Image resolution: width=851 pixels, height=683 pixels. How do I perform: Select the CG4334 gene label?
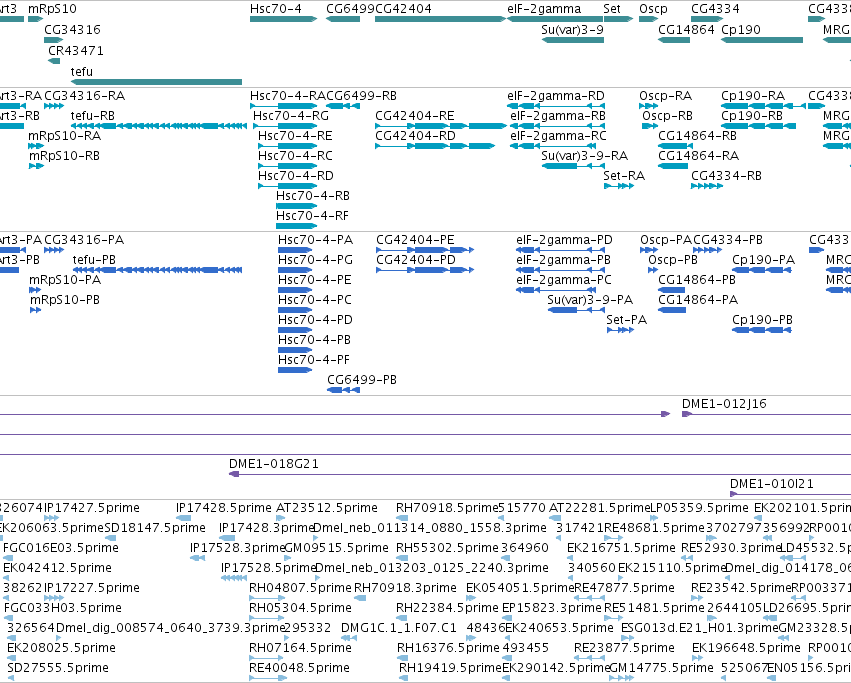(715, 9)
